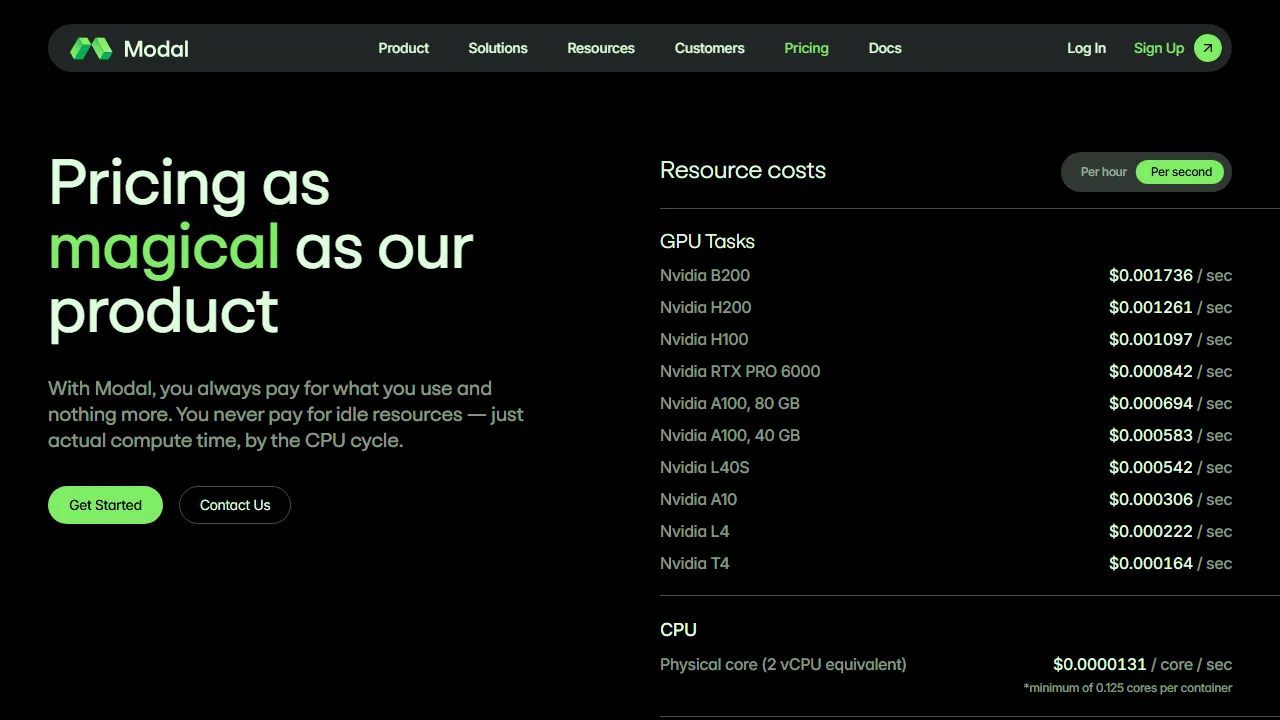Select the Nvidia RTX PRO 6000 label
This screenshot has width=1280, height=720.
coord(740,371)
